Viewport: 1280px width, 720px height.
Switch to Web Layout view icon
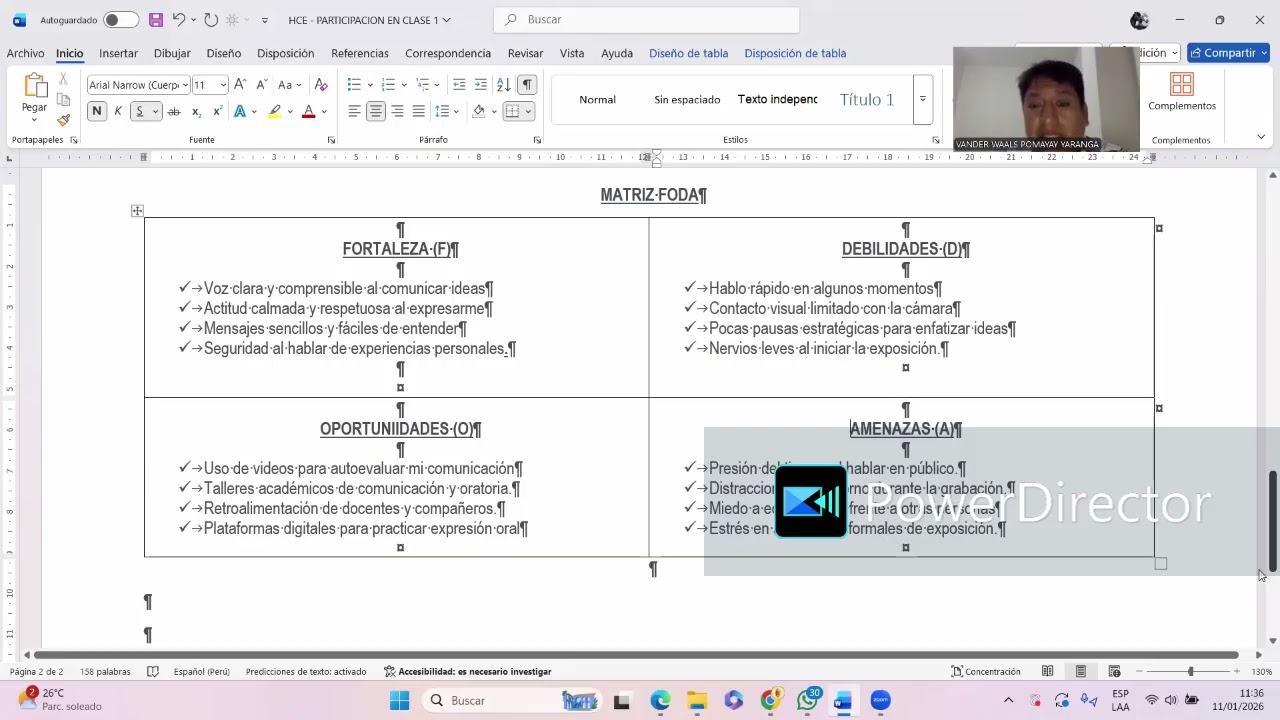point(1114,672)
